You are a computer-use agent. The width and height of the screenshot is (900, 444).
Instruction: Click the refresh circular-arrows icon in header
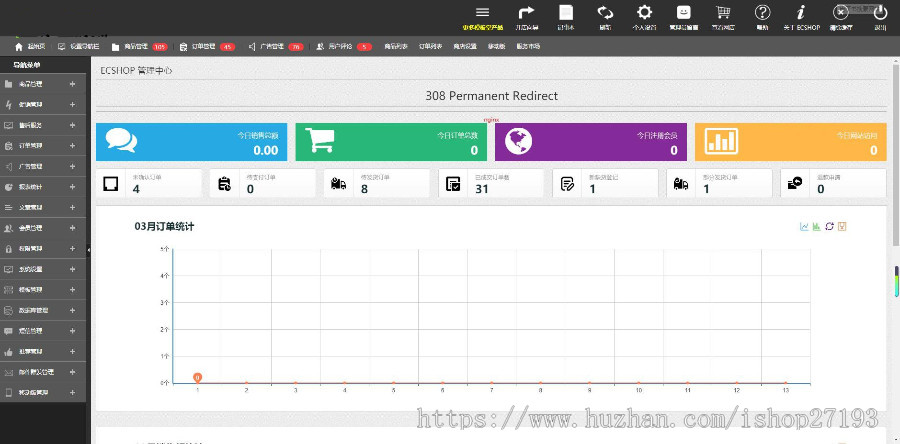pos(605,13)
